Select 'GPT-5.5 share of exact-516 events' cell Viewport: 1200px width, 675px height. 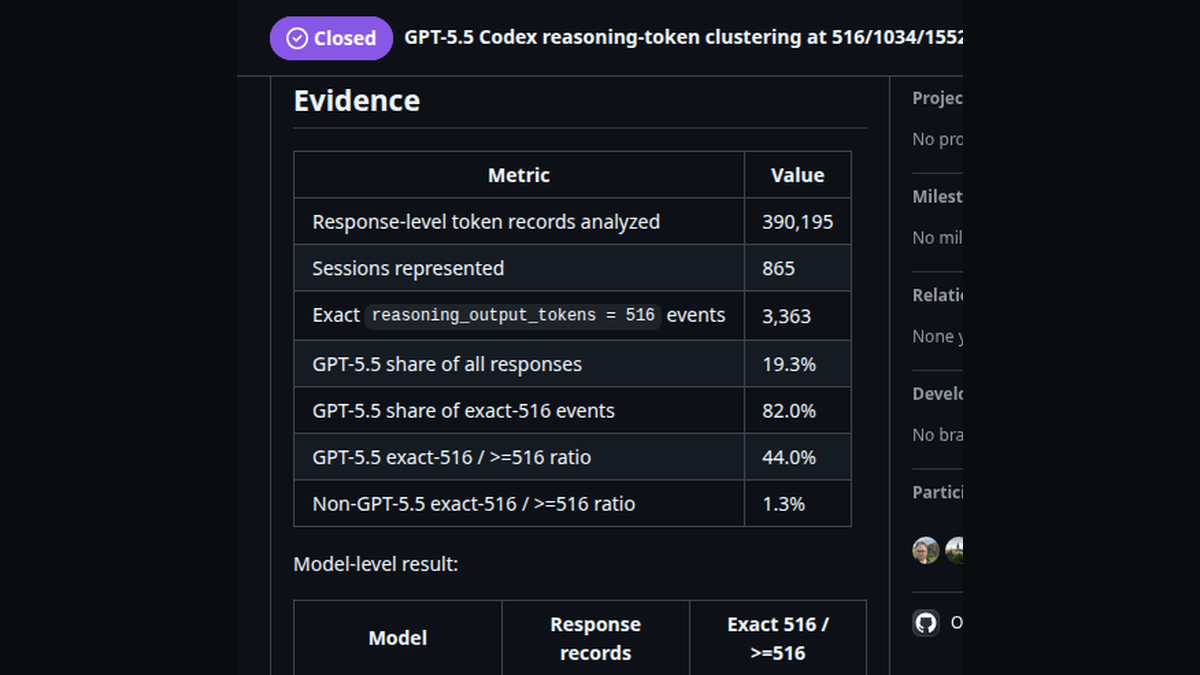pos(519,411)
